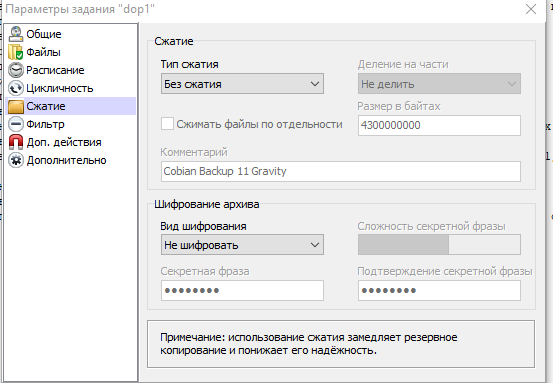Click the Вид шифрования label
Image resolution: width=553 pixels, height=383 pixels.
[203, 226]
